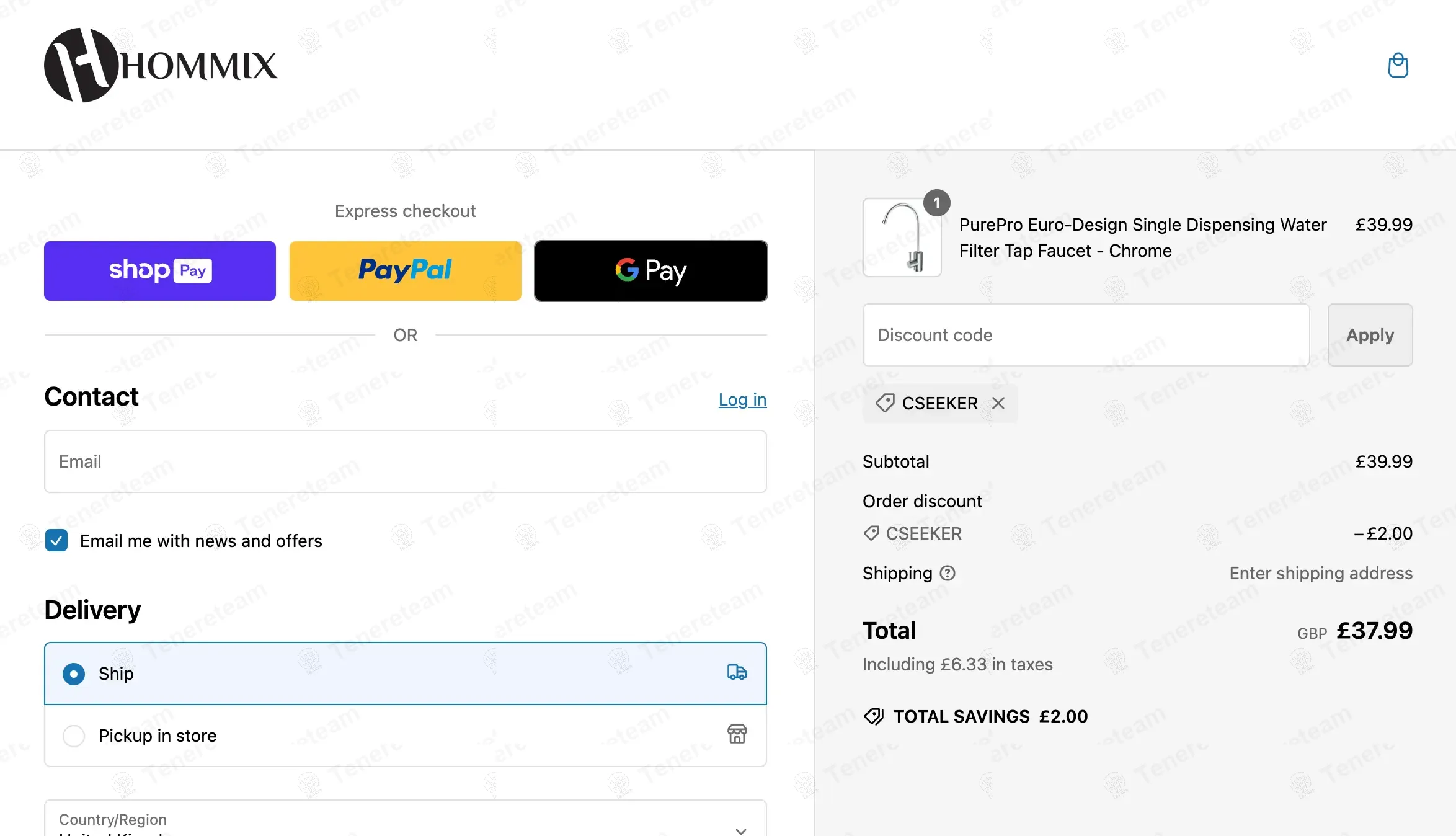1456x836 pixels.
Task: Pay with PayPal express checkout
Action: [x=405, y=271]
